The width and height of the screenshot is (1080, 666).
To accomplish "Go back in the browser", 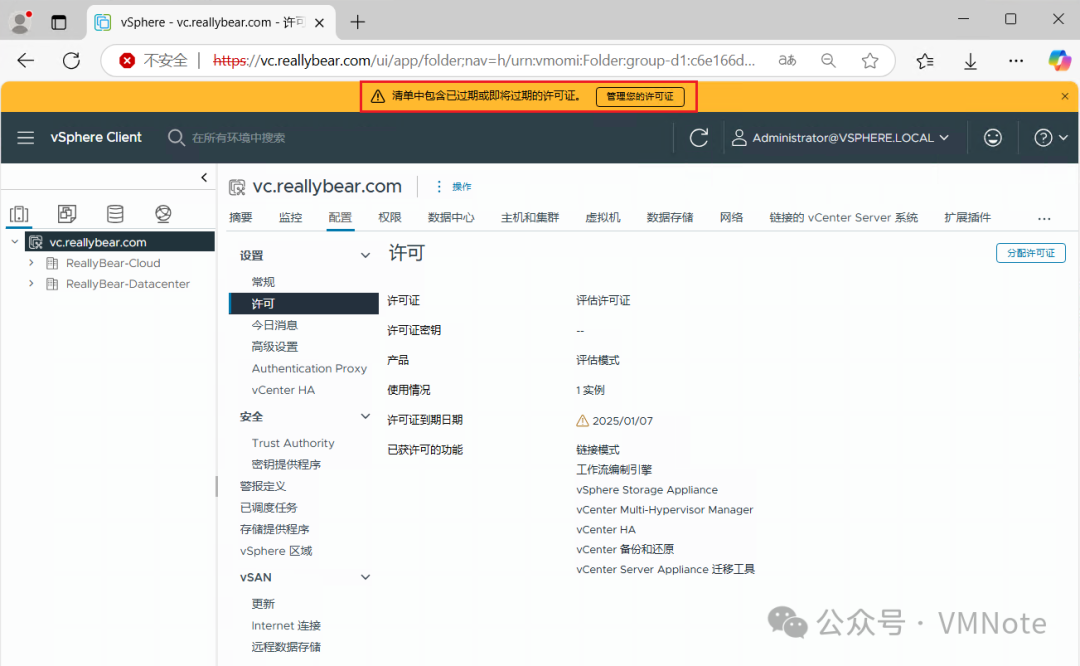I will (25, 61).
